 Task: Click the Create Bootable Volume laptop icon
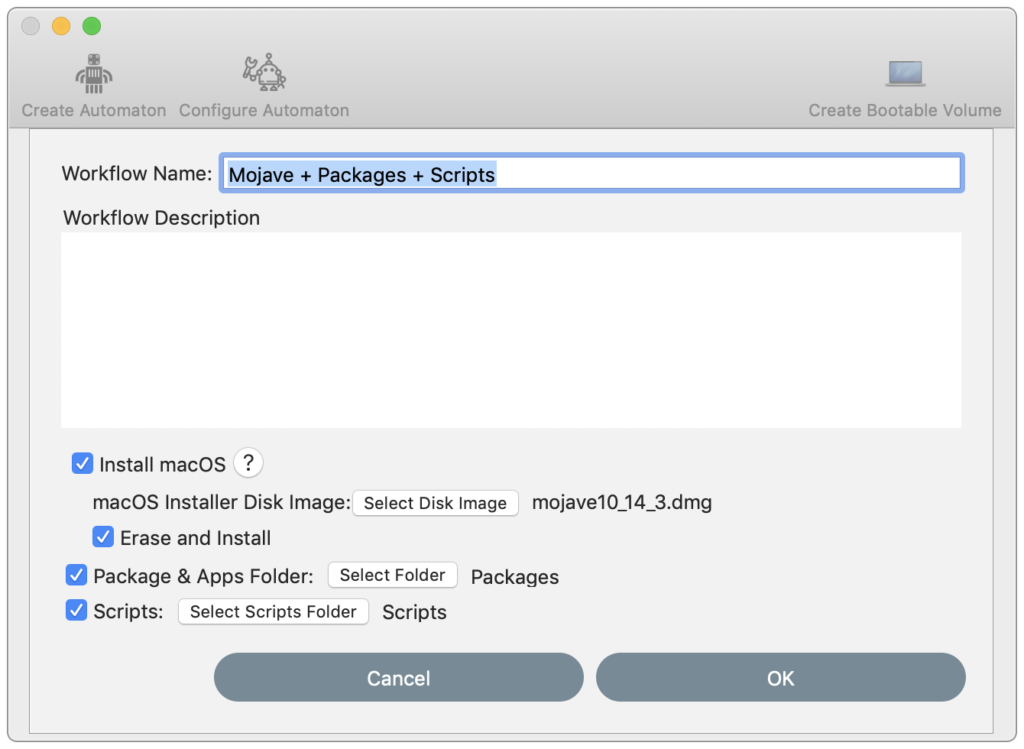[x=905, y=73]
